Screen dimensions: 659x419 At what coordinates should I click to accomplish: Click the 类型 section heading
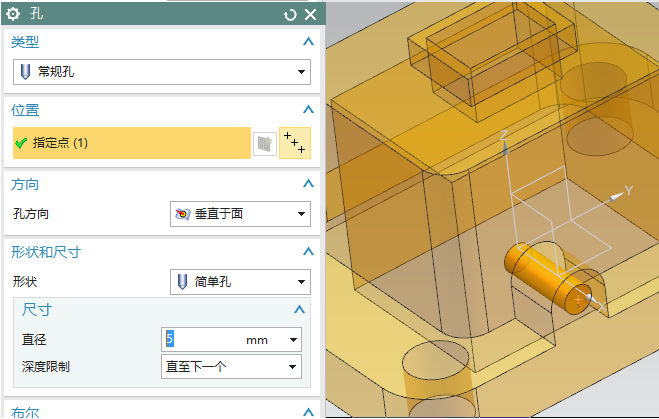(x=25, y=42)
